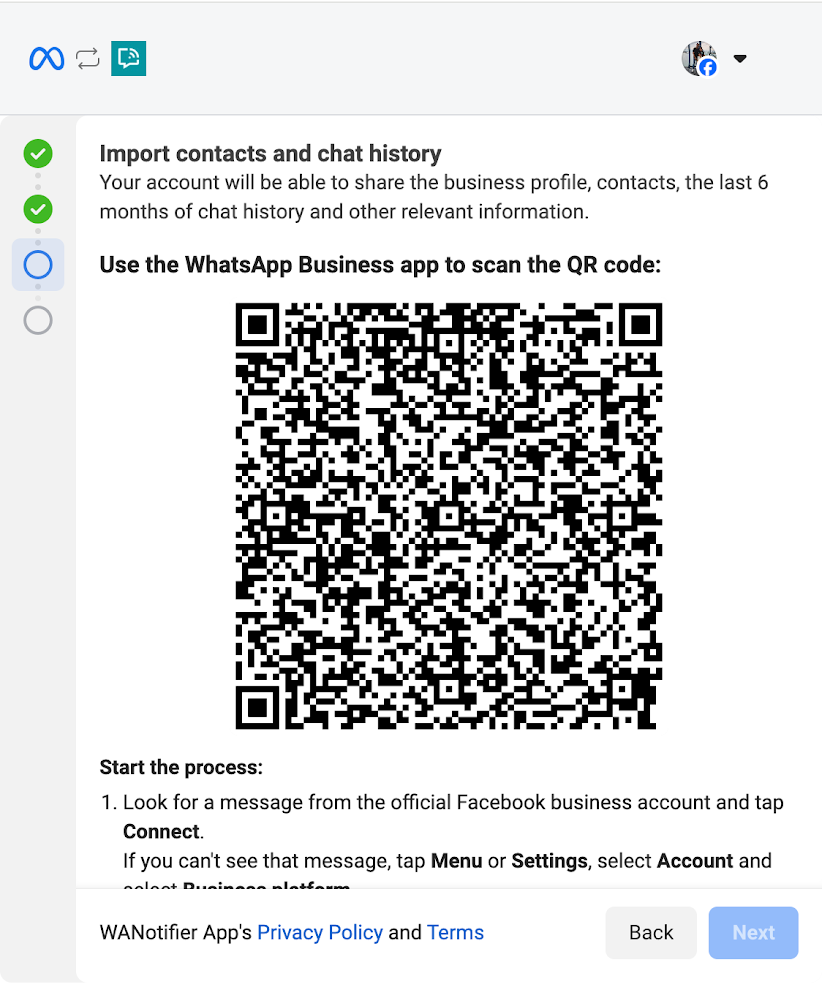Continue with the Next button
Image resolution: width=822 pixels, height=987 pixels.
(753, 932)
